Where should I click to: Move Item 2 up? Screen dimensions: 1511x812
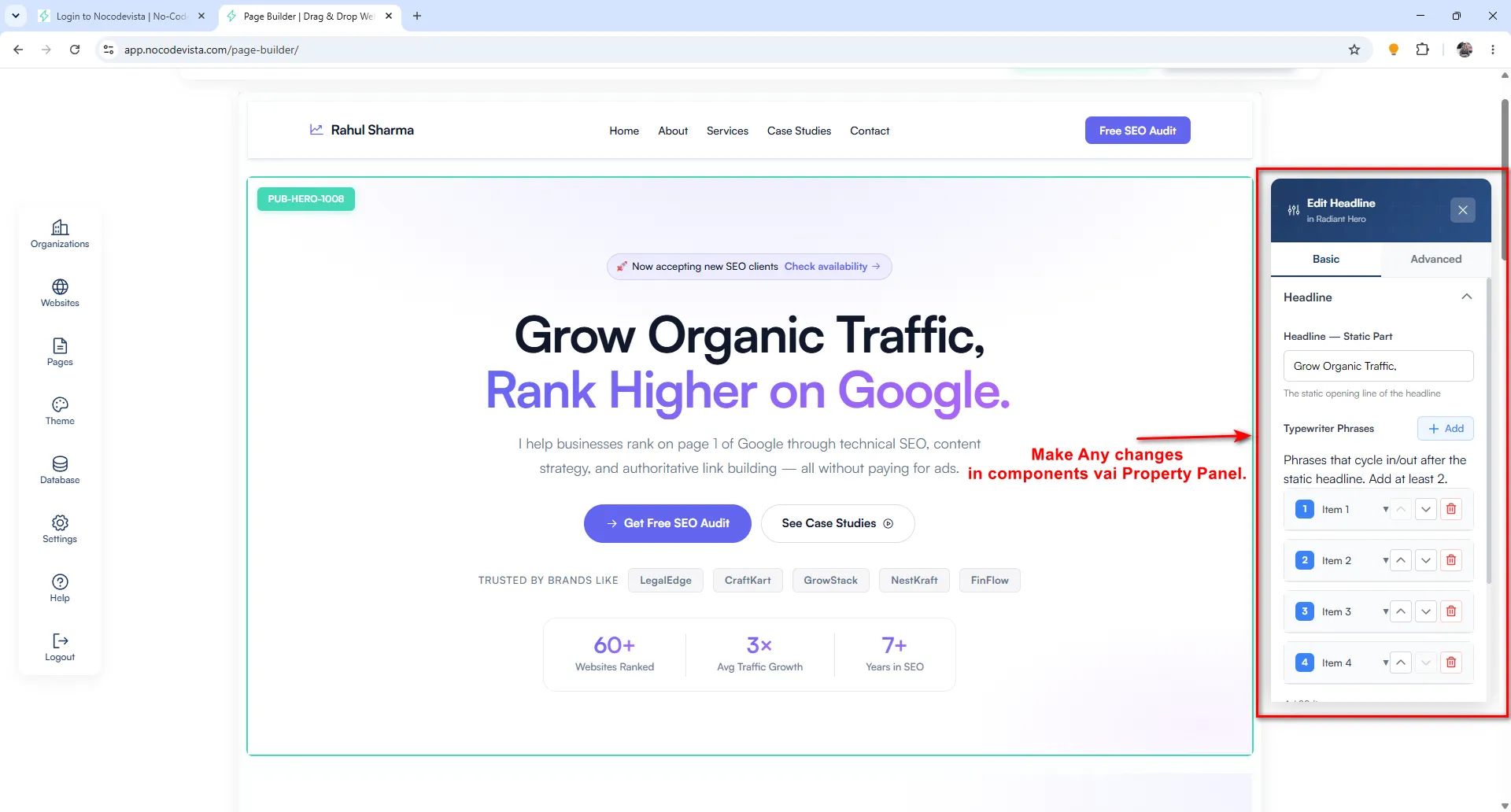[1401, 560]
